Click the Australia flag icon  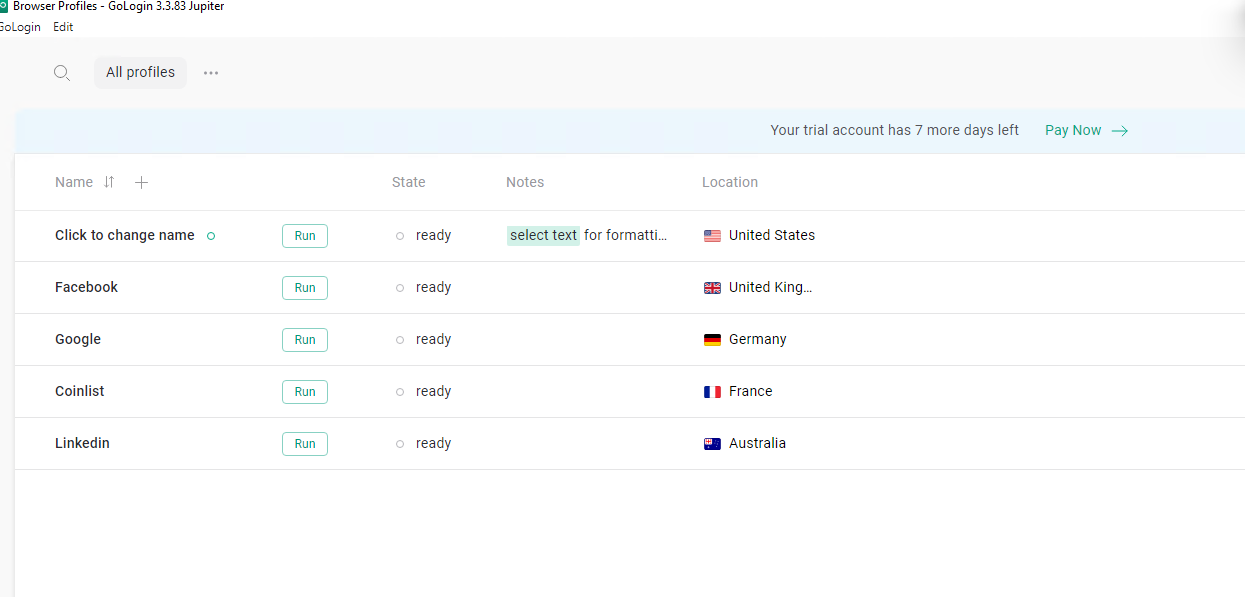point(712,444)
